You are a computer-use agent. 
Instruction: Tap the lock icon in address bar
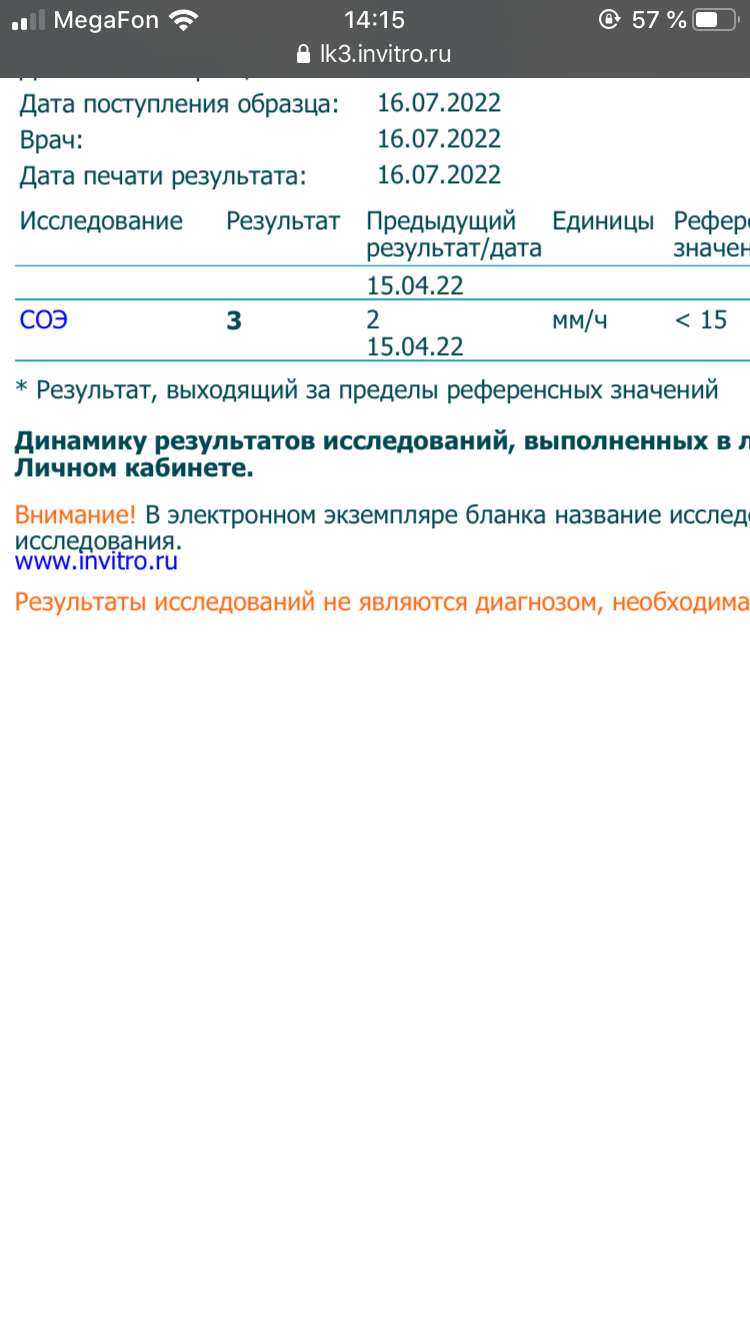[x=304, y=54]
